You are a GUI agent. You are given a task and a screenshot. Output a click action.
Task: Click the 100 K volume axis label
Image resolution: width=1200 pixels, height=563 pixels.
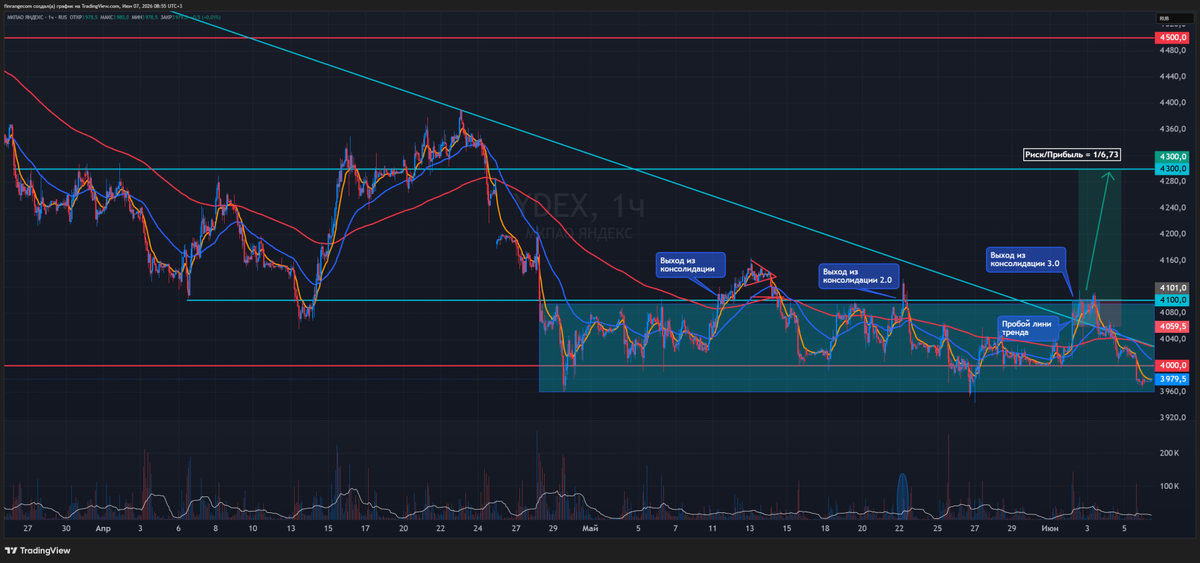pyautogui.click(x=1169, y=486)
